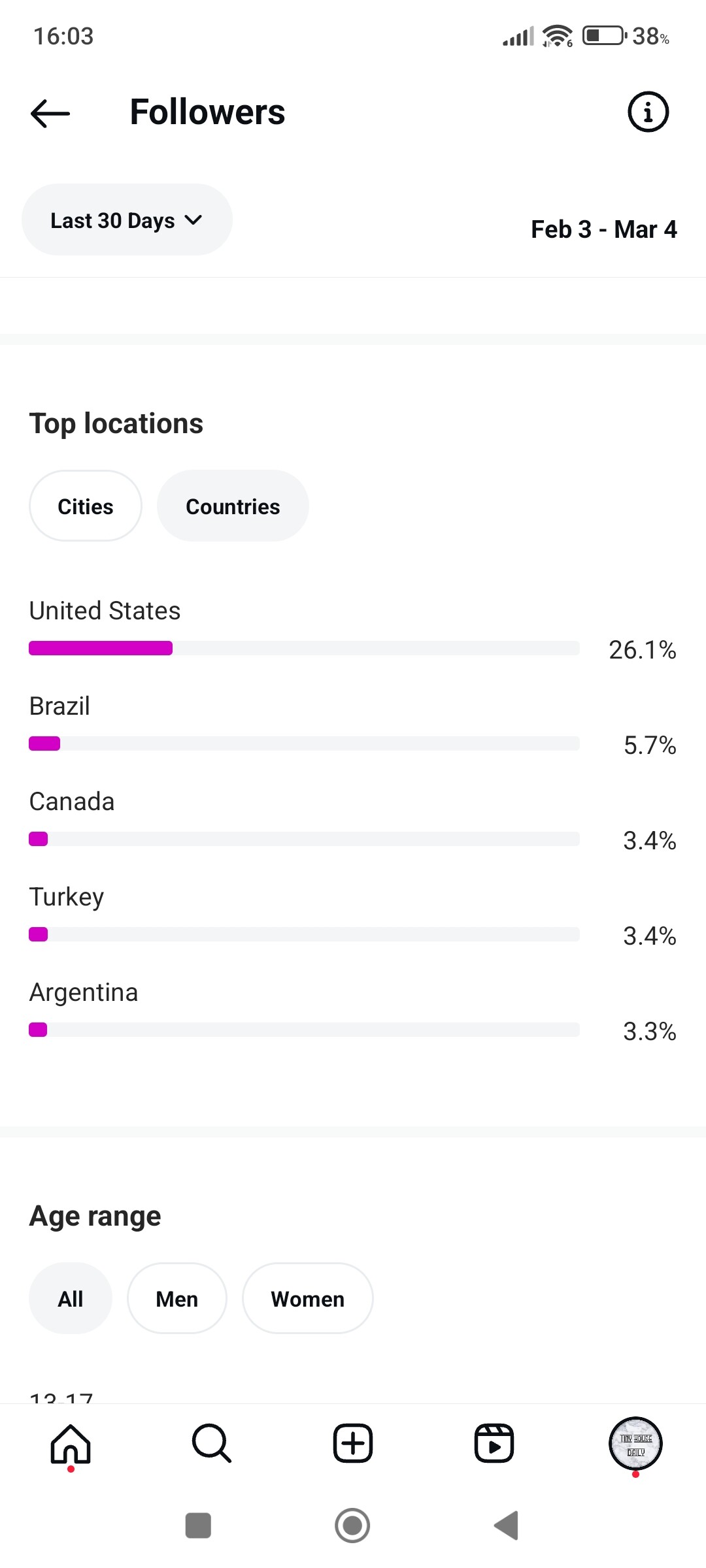Open the info icon next to Followers
The width and height of the screenshot is (706, 1568).
tap(648, 112)
